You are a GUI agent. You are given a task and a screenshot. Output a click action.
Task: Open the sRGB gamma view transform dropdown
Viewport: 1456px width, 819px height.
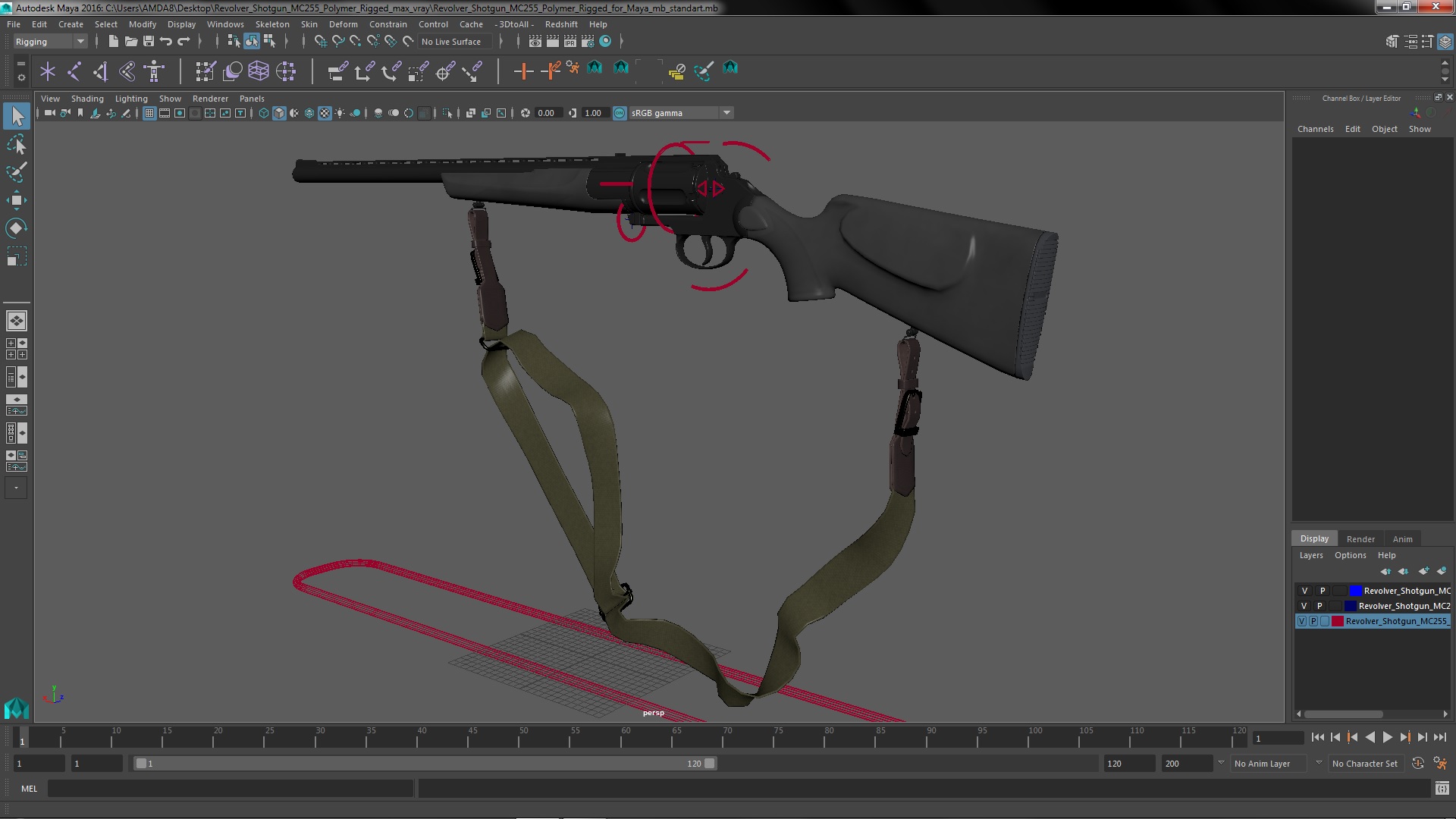tap(681, 113)
